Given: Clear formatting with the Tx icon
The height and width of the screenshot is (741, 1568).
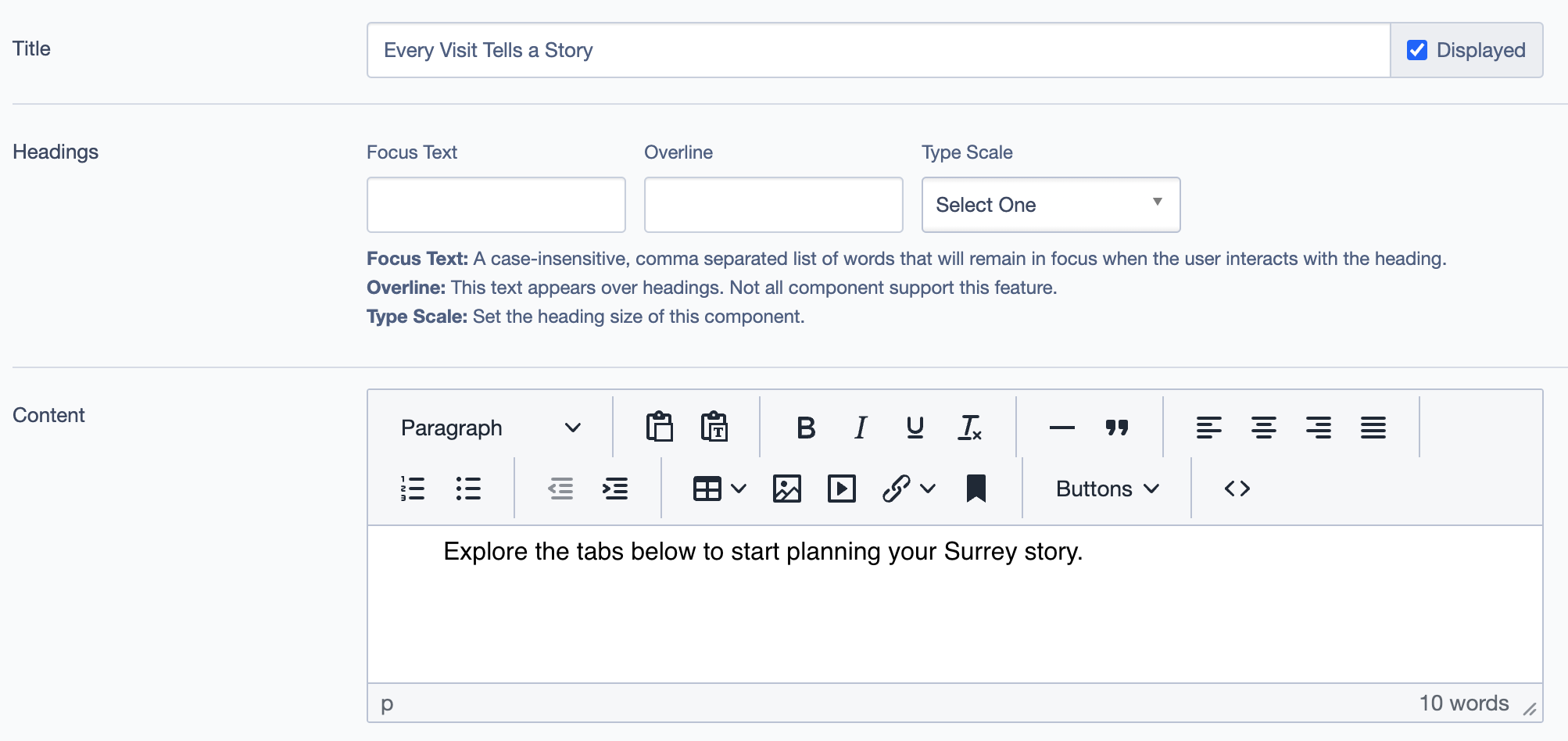Looking at the screenshot, I should [969, 428].
